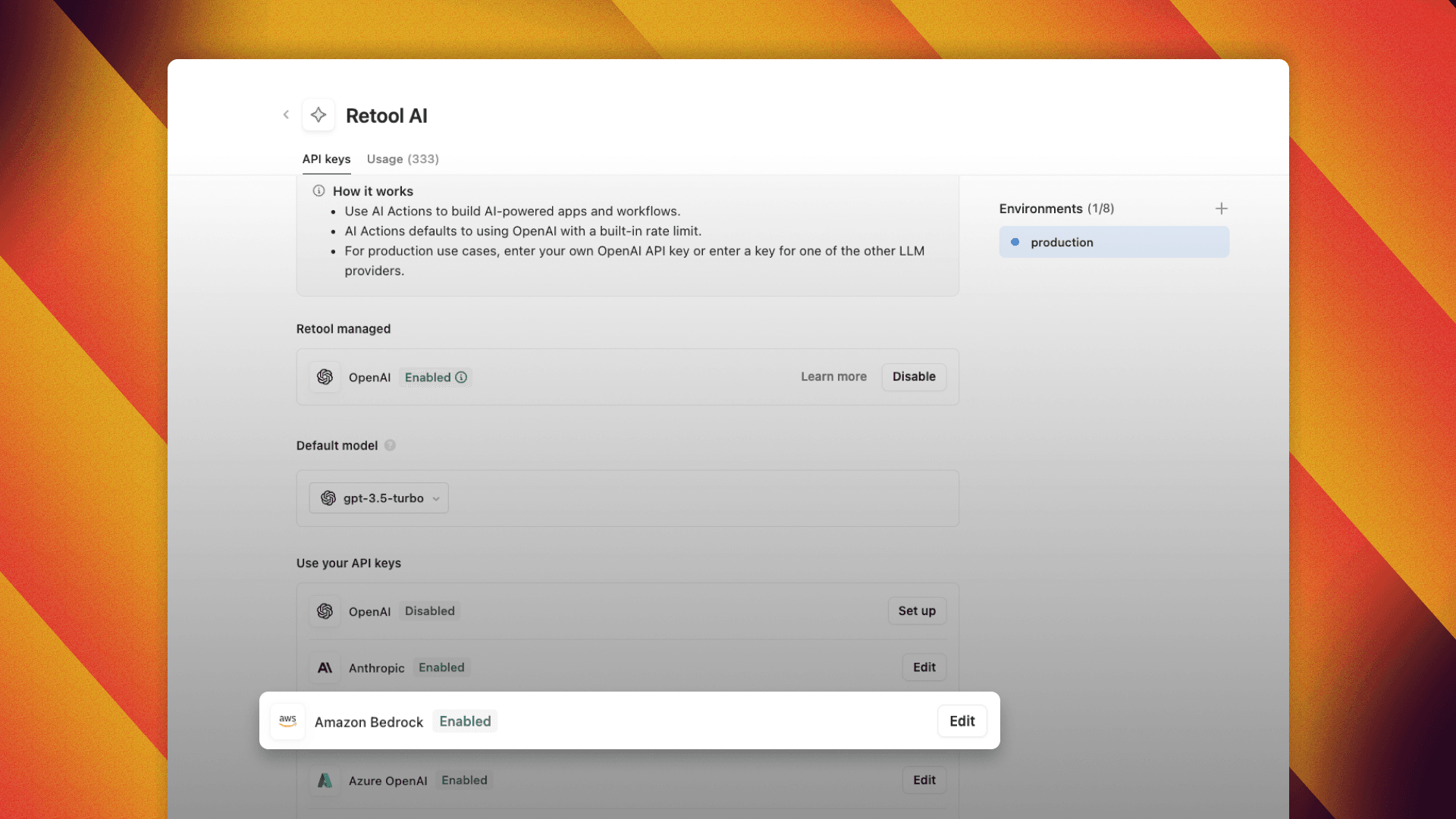
Task: Open the Learn more link
Action: pos(833,377)
